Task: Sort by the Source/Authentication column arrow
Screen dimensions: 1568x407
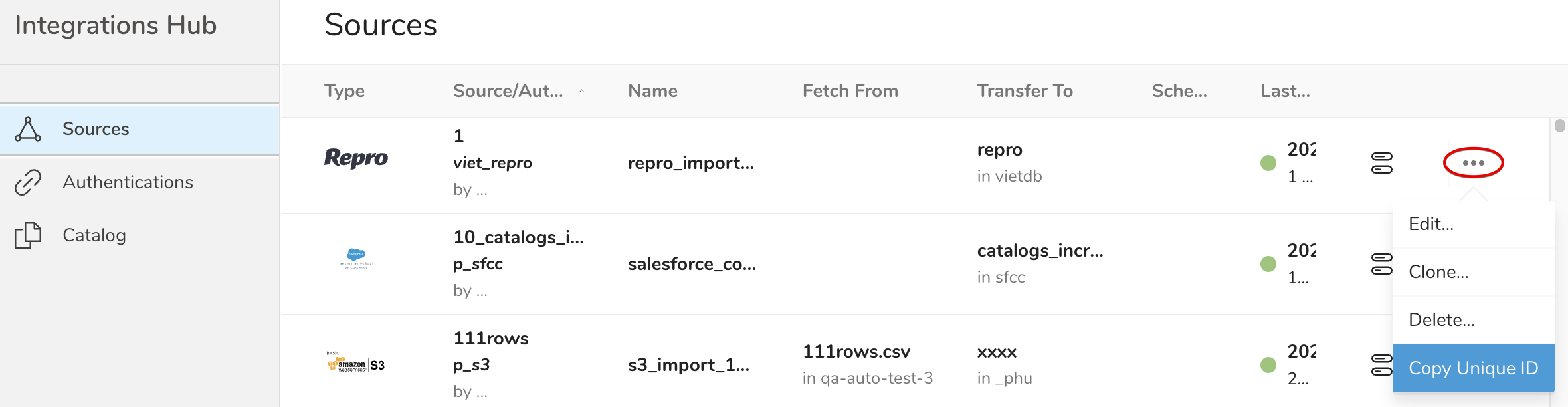Action: (581, 91)
